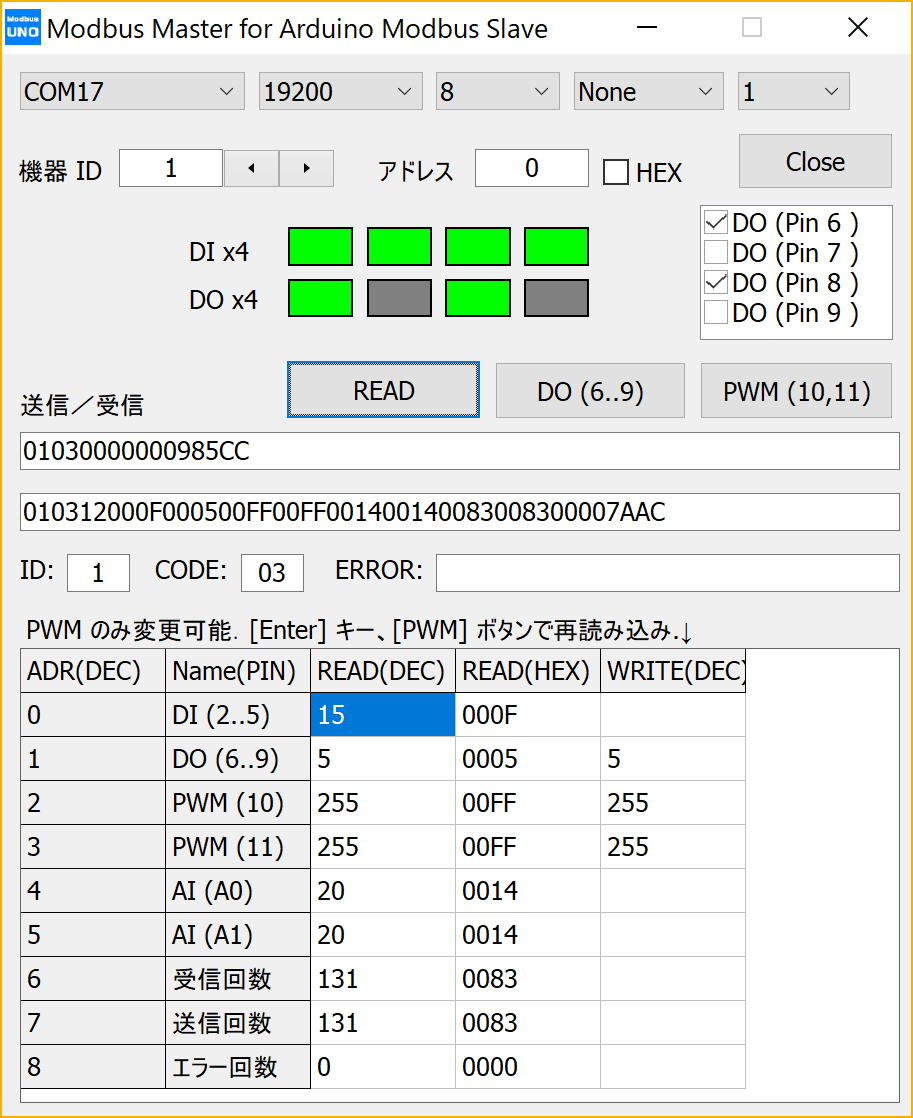The image size is (913, 1118).
Task: Click the WRITE(DEC) column header
Action: click(673, 671)
